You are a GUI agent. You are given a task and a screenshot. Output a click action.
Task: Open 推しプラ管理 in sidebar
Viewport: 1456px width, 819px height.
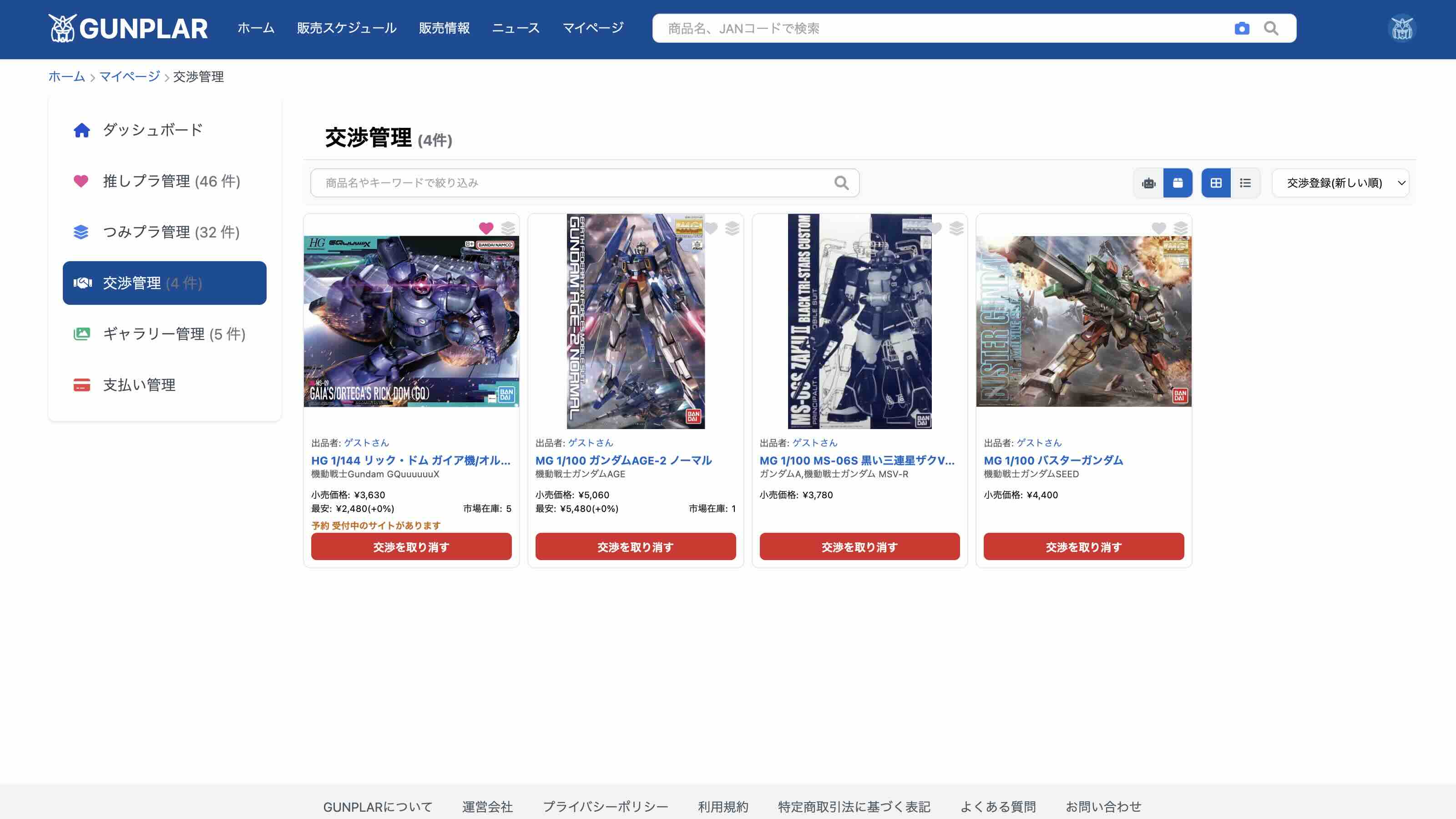164,182
